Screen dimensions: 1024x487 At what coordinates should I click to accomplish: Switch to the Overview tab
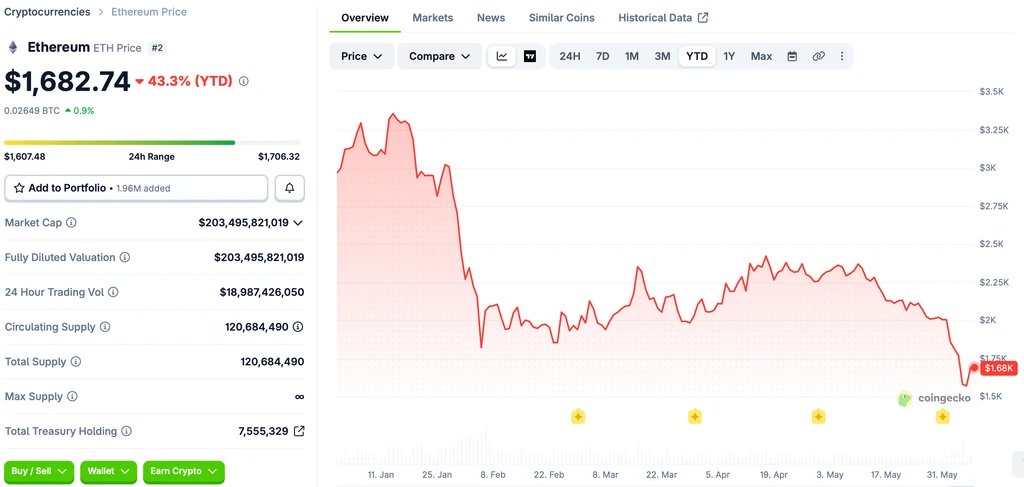tap(365, 18)
